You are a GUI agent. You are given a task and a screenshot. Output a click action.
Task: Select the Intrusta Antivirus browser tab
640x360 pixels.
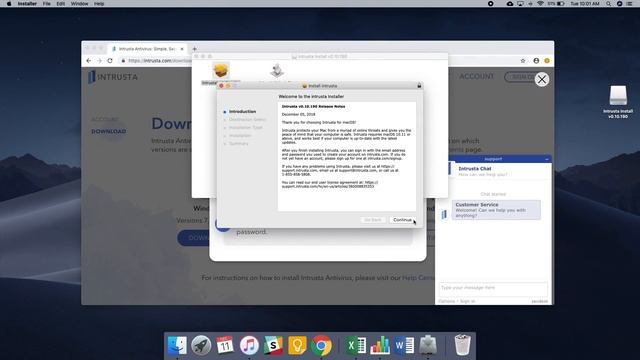coord(147,49)
